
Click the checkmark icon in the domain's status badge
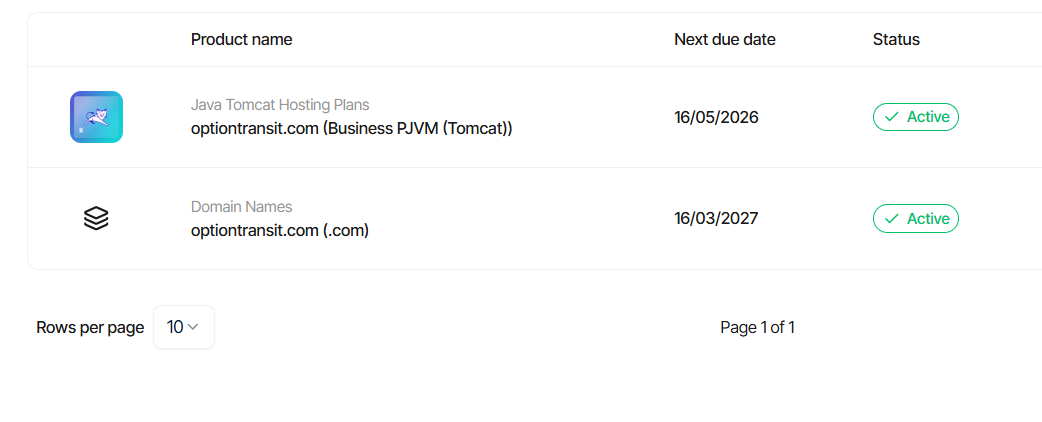pyautogui.click(x=891, y=218)
